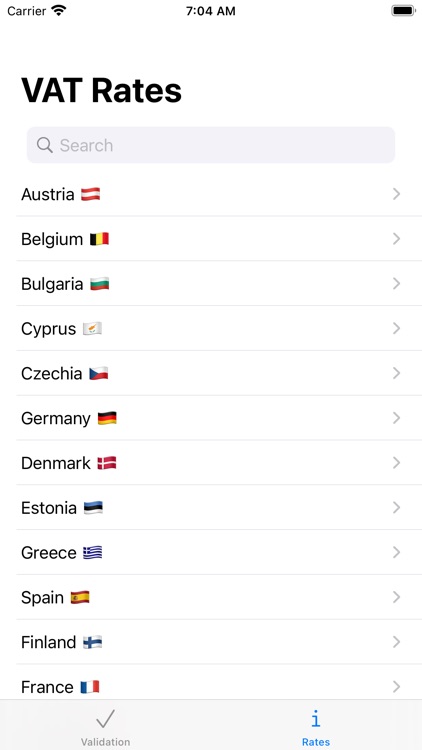
Task: Tap the Belgium flag icon
Action: 100,239
